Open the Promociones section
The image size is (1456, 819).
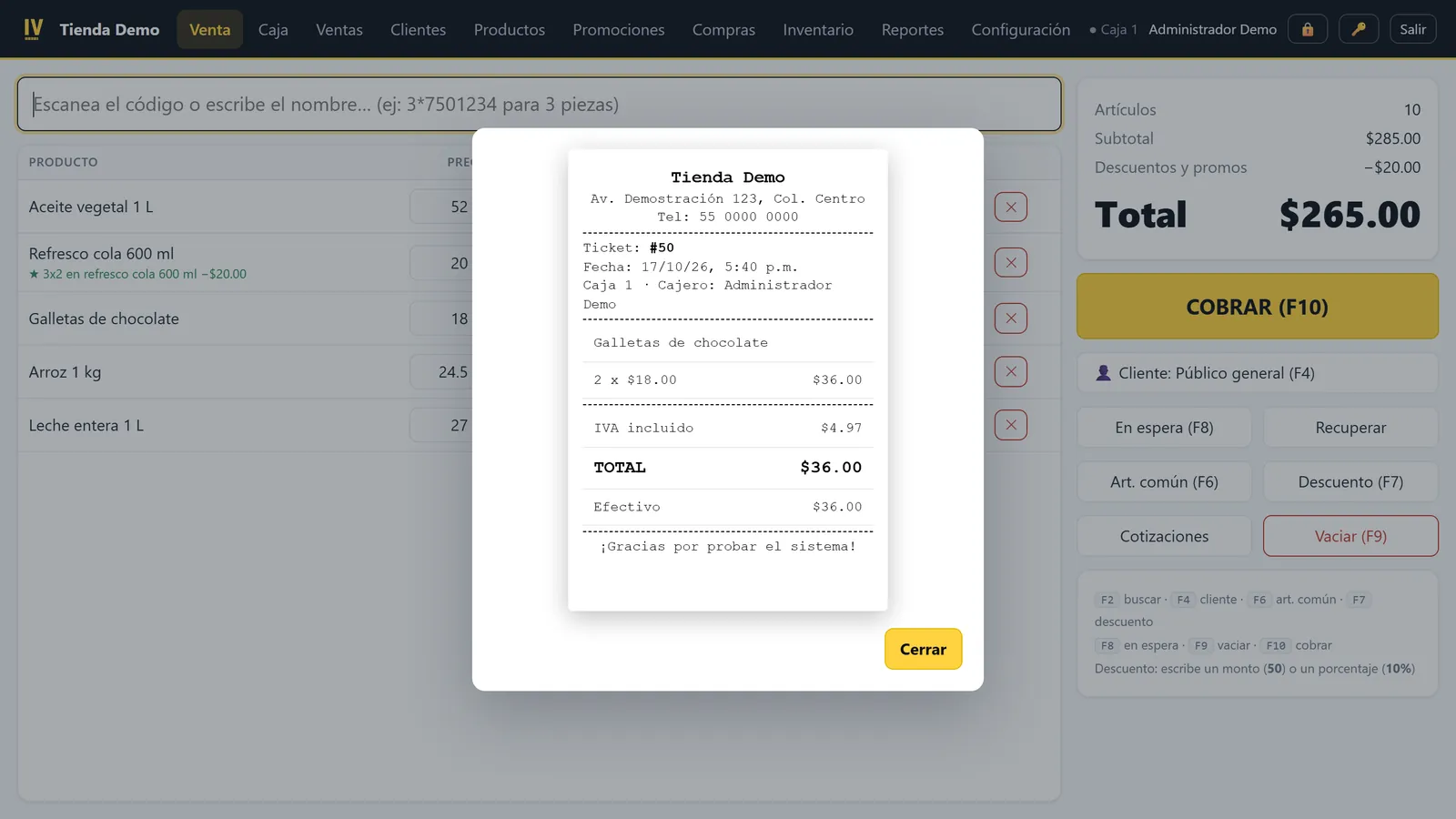(619, 29)
